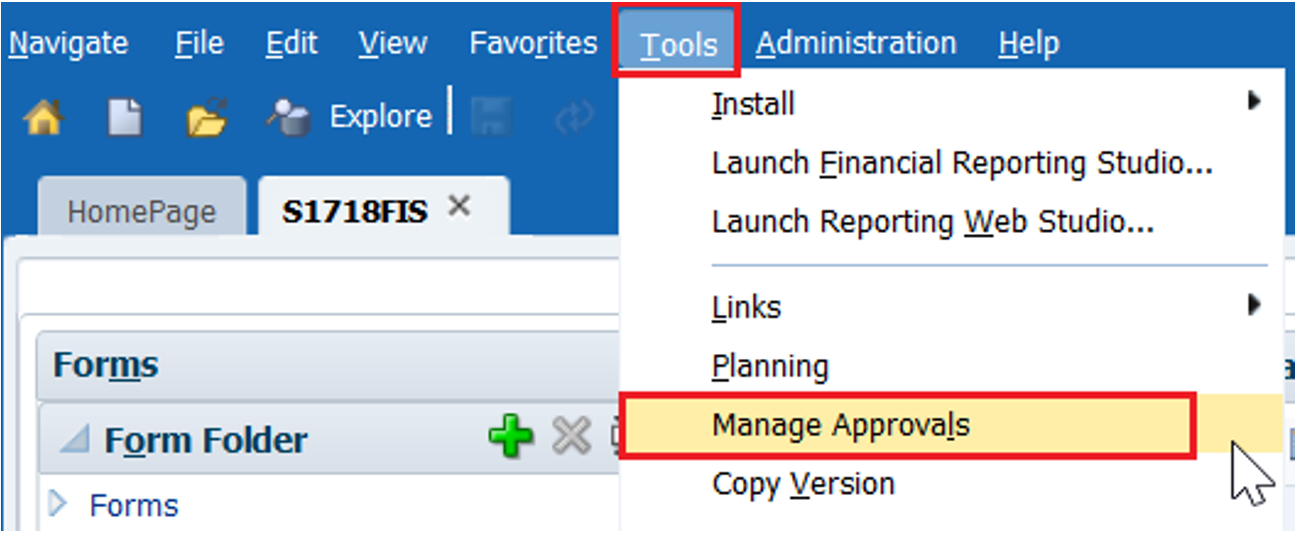Launch Reporting Web Studio
The width and height of the screenshot is (1297, 538).
[933, 222]
